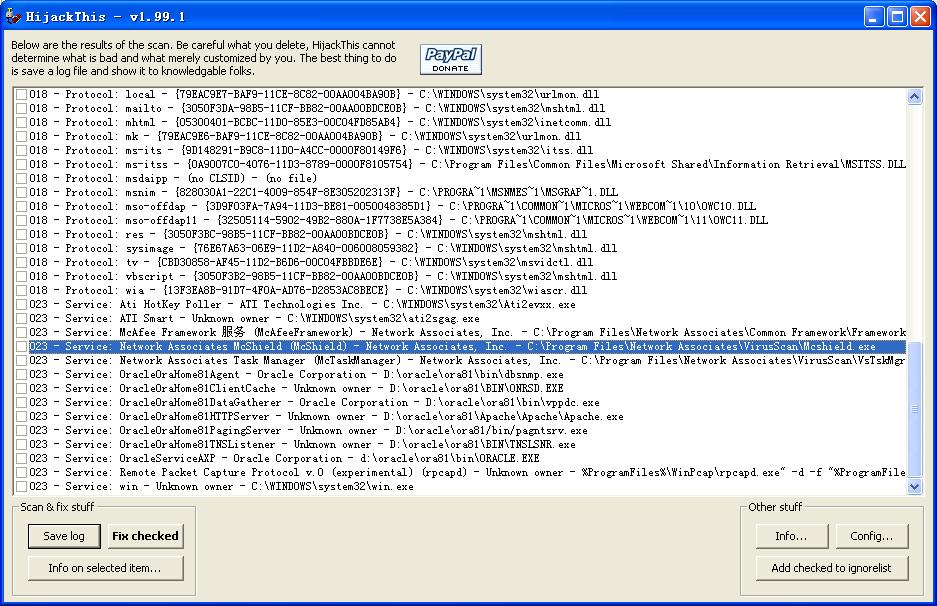
Task: Check the highlighted McShield service checkbox
Action: point(22,347)
